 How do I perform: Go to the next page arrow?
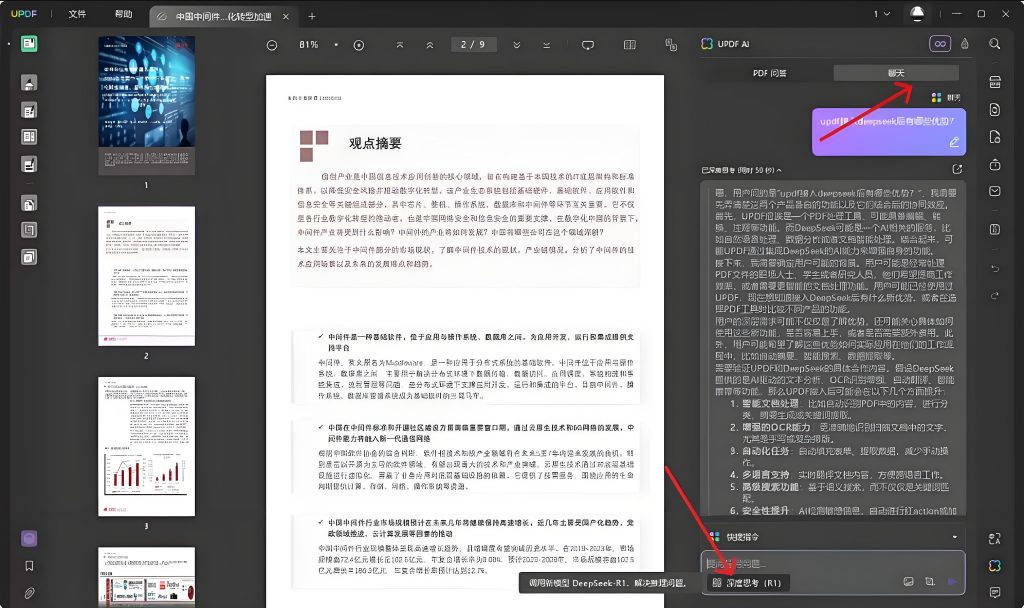click(517, 45)
